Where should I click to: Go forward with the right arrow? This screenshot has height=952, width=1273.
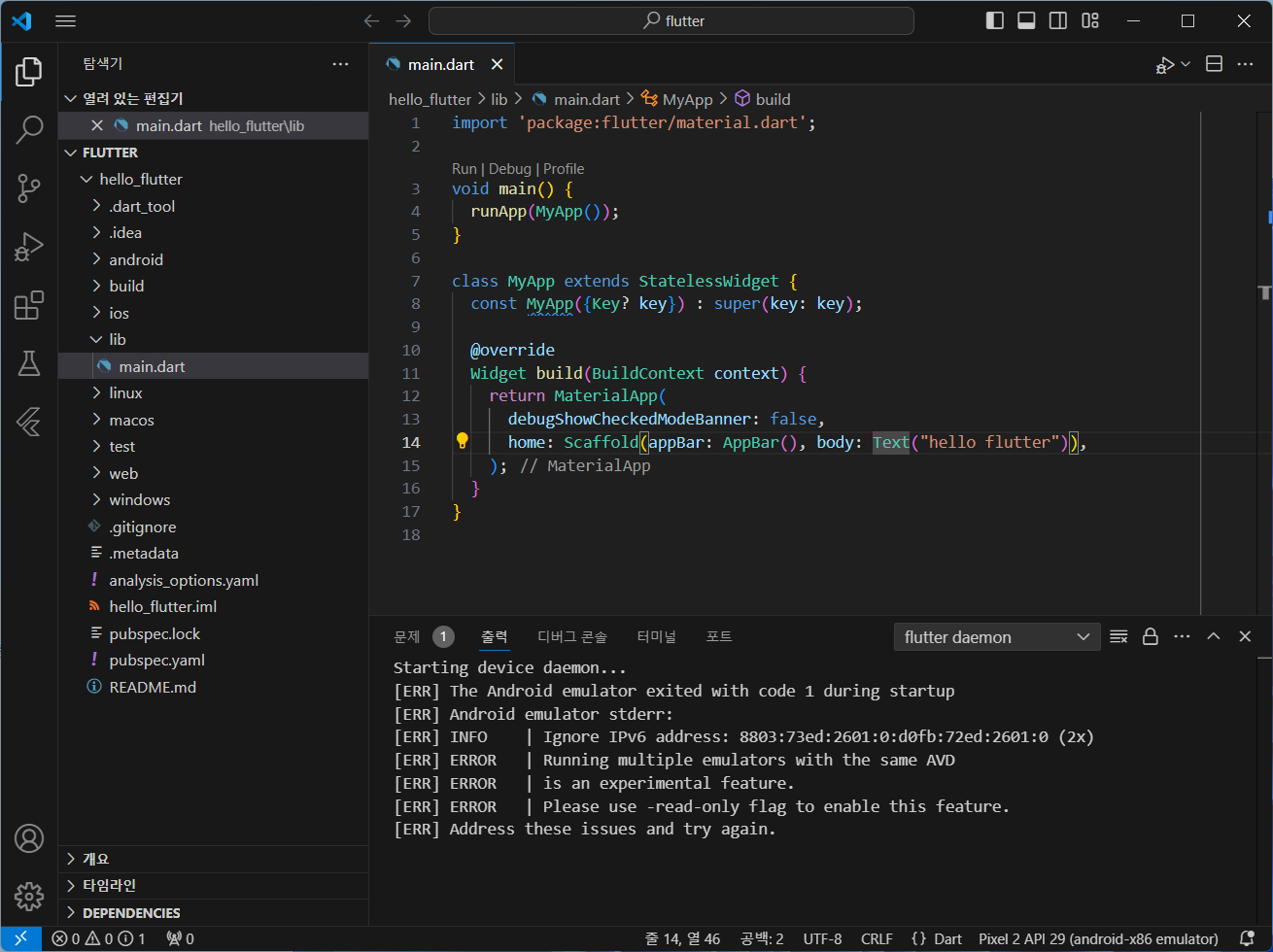(x=403, y=21)
